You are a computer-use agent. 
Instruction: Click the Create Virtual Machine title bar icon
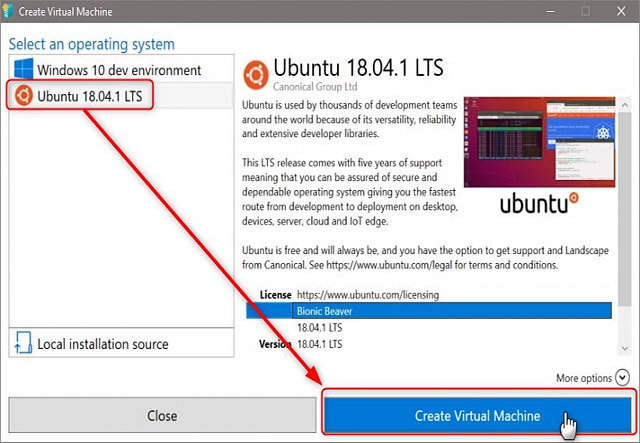point(7,11)
